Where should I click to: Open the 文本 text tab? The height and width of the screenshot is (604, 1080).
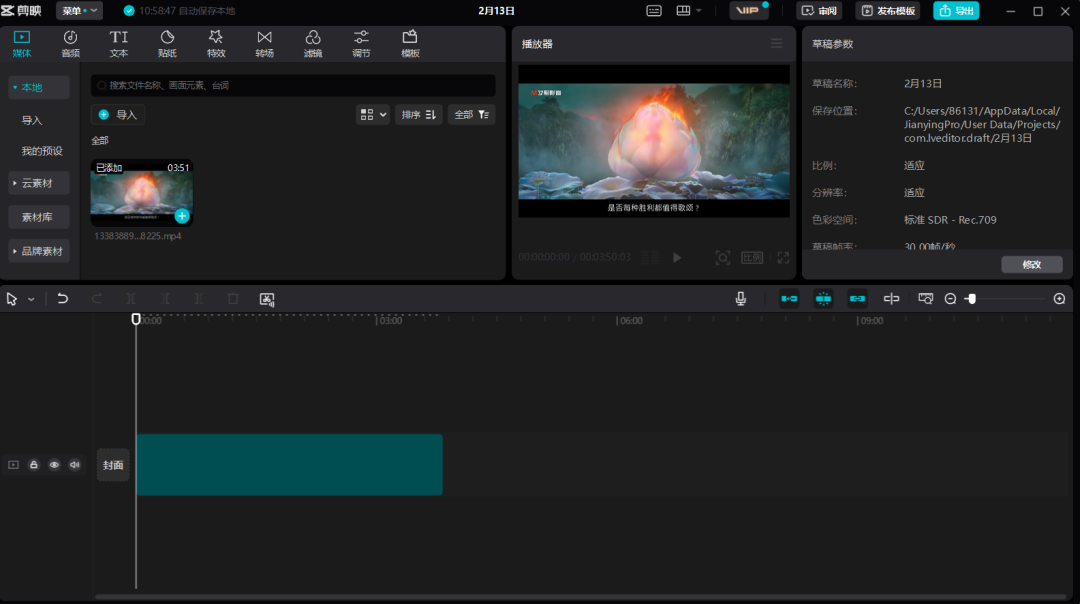pos(118,43)
